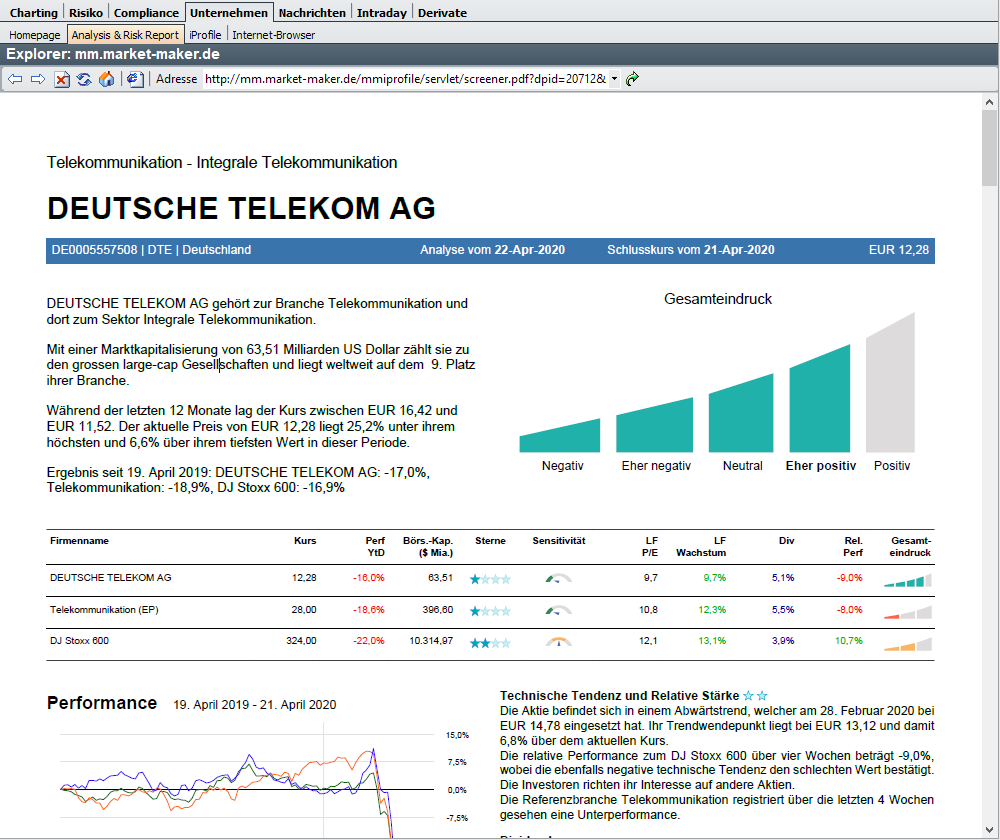Viewport: 1000px width, 840px height.
Task: Select the Nachrichten tab
Action: click(312, 13)
